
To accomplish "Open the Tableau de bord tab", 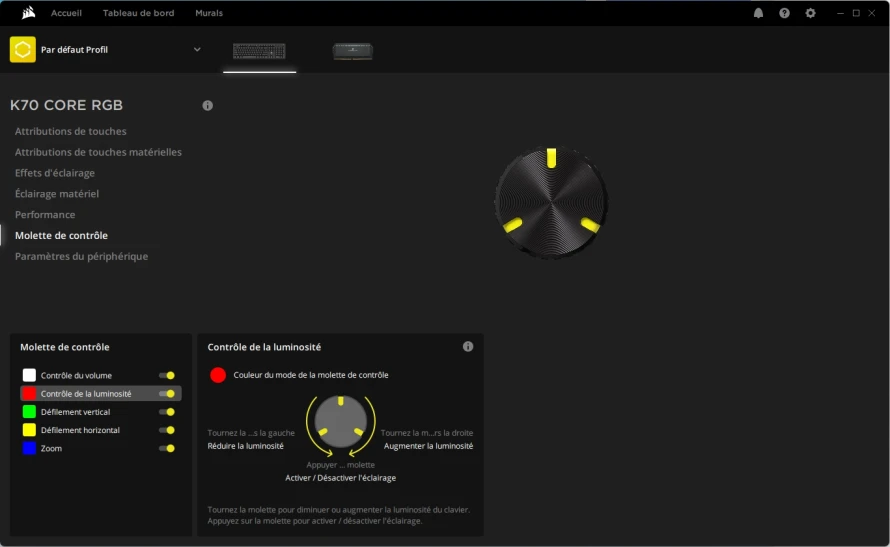I will tap(138, 13).
